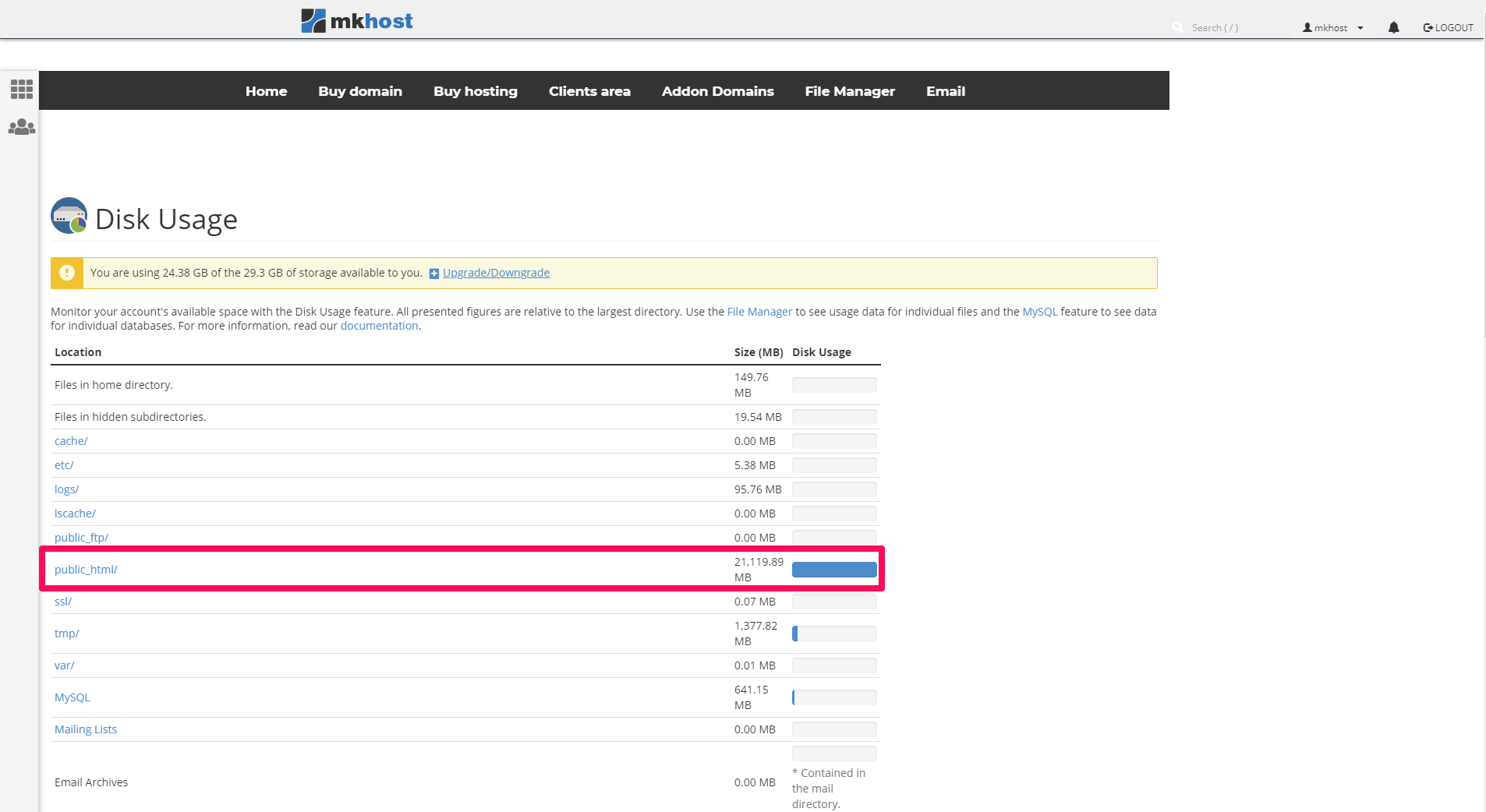Open the public_ftp/ directory link
Viewport: 1486px width, 812px height.
(81, 538)
